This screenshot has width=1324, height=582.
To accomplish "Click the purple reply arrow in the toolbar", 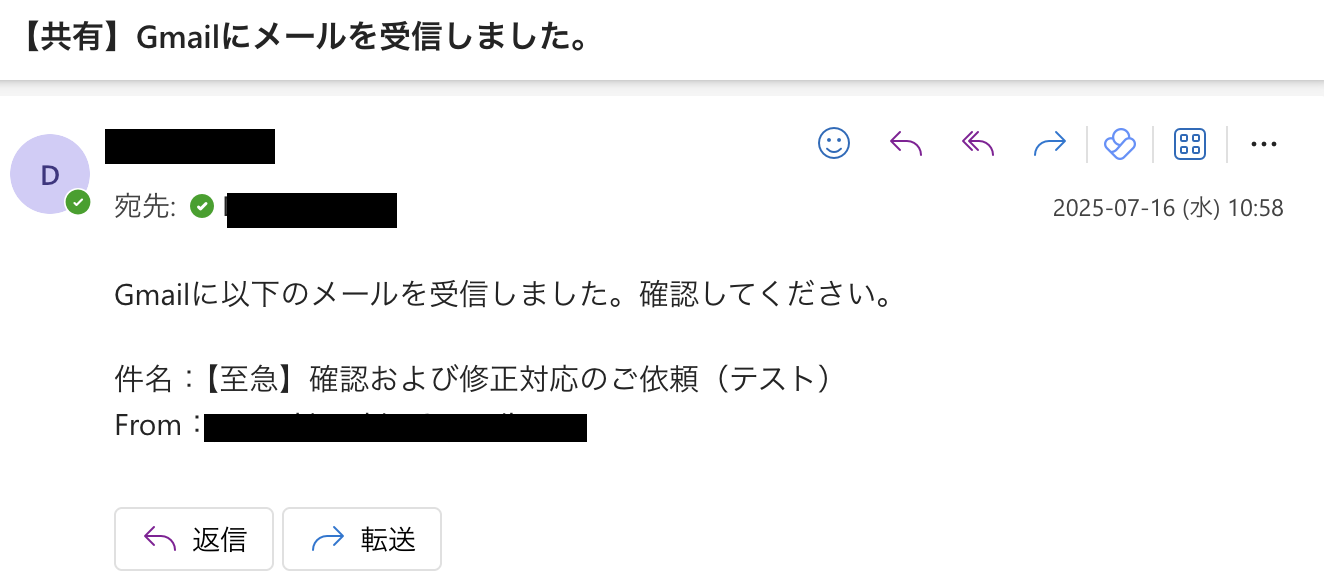I will [x=905, y=145].
